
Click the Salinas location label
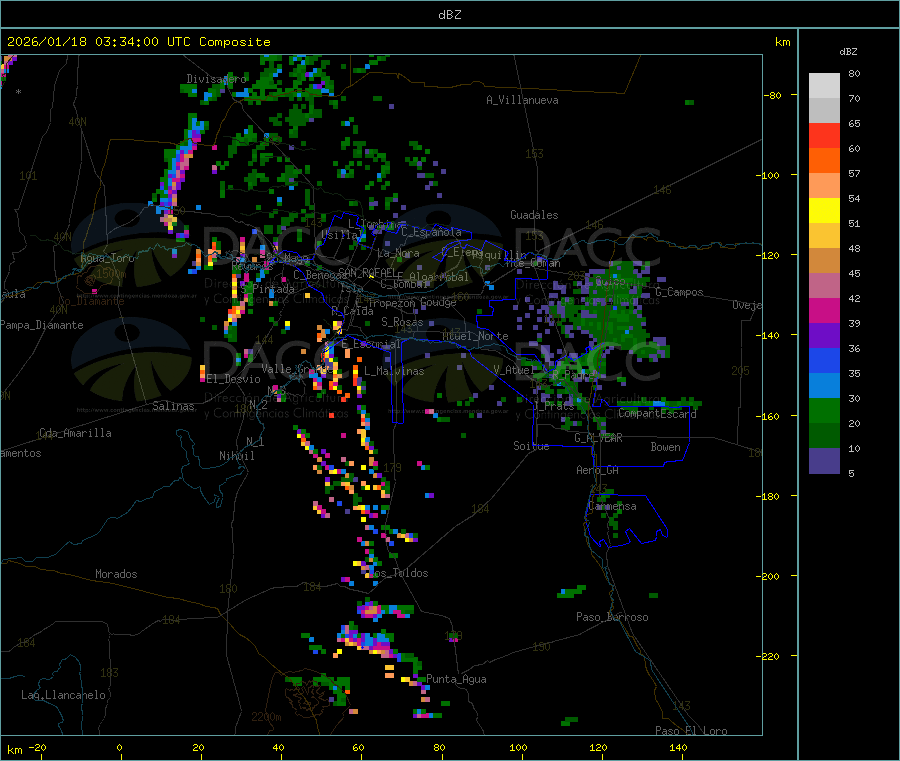click(173, 406)
